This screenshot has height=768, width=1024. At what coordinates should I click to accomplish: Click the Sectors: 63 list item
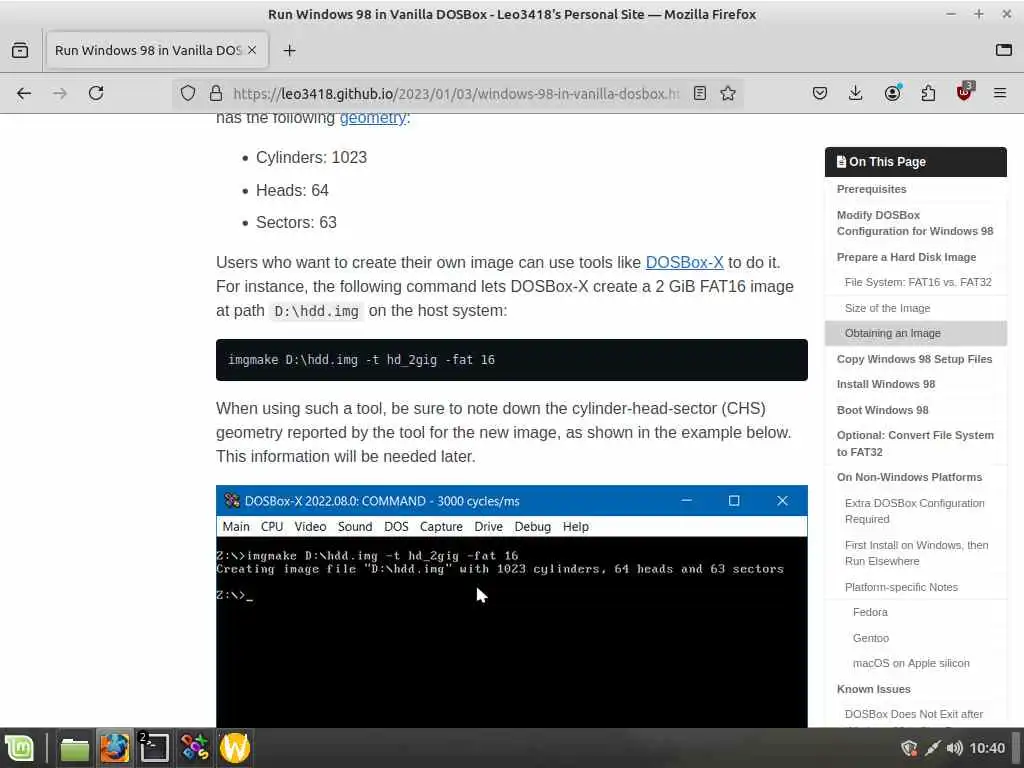click(x=296, y=223)
